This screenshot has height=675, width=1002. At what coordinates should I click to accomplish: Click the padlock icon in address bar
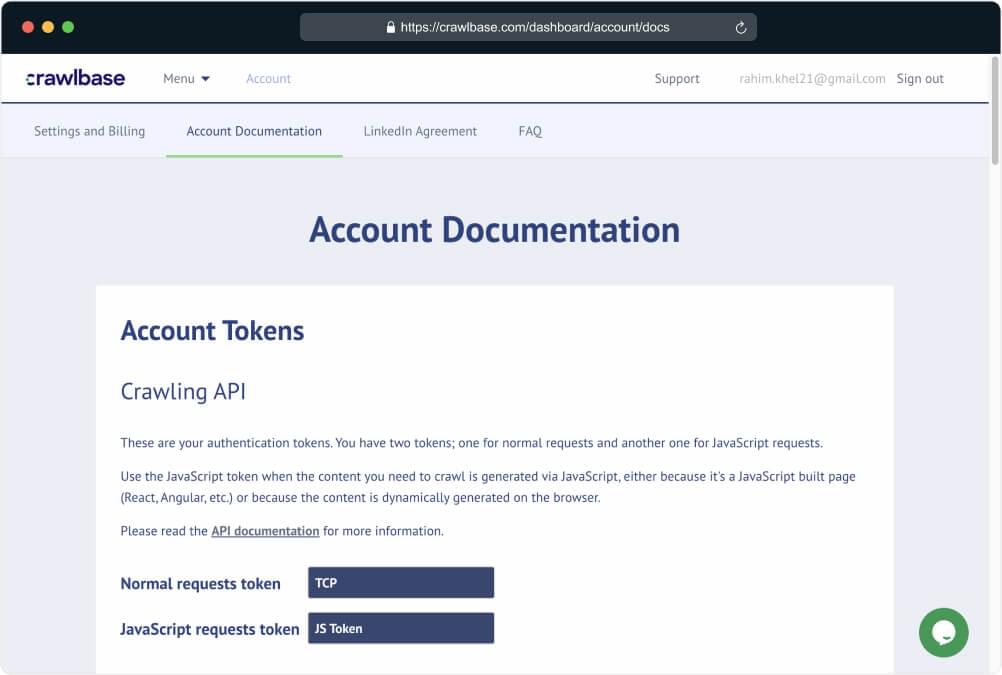(390, 27)
